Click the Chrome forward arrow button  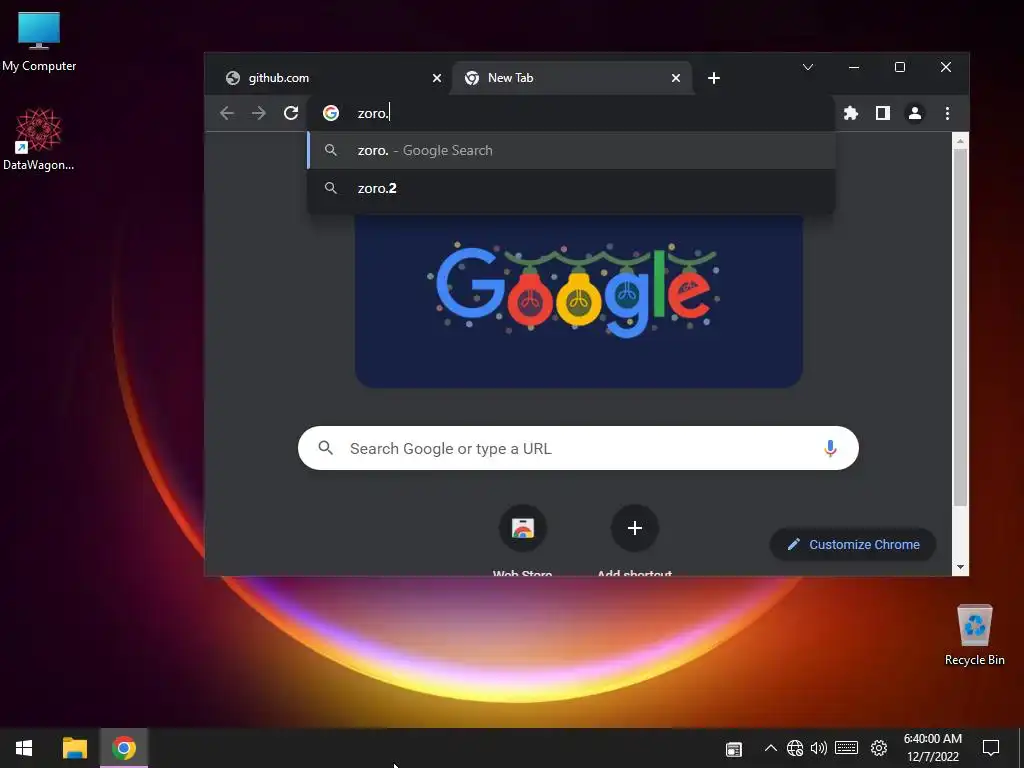[x=259, y=113]
